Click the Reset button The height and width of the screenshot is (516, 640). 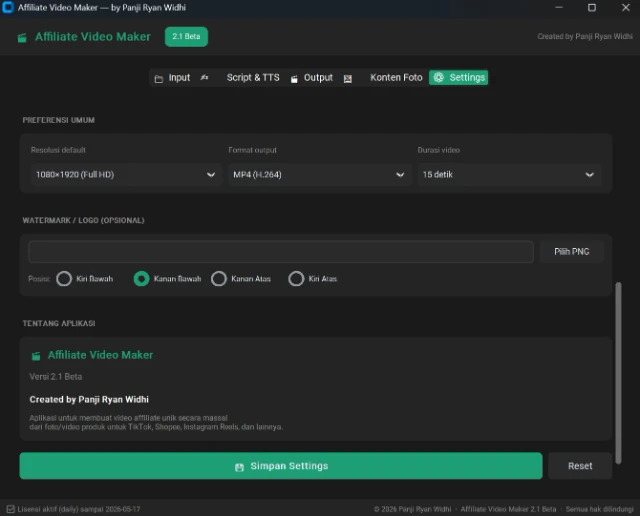pos(580,466)
